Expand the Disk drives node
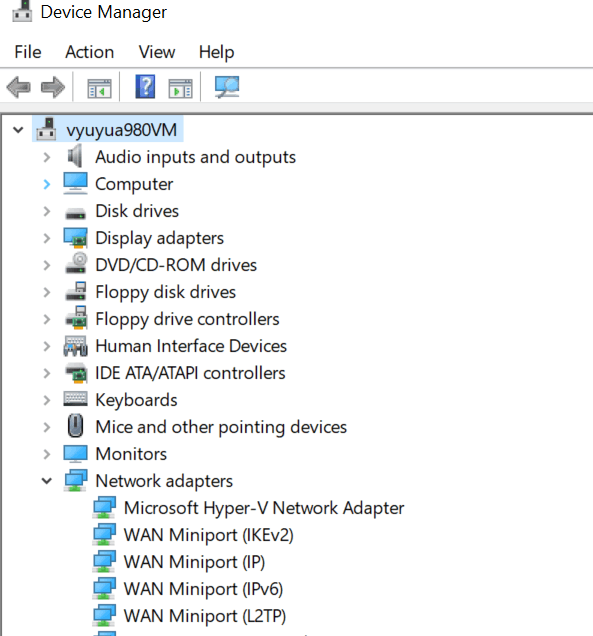This screenshot has height=636, width=593. (x=47, y=211)
